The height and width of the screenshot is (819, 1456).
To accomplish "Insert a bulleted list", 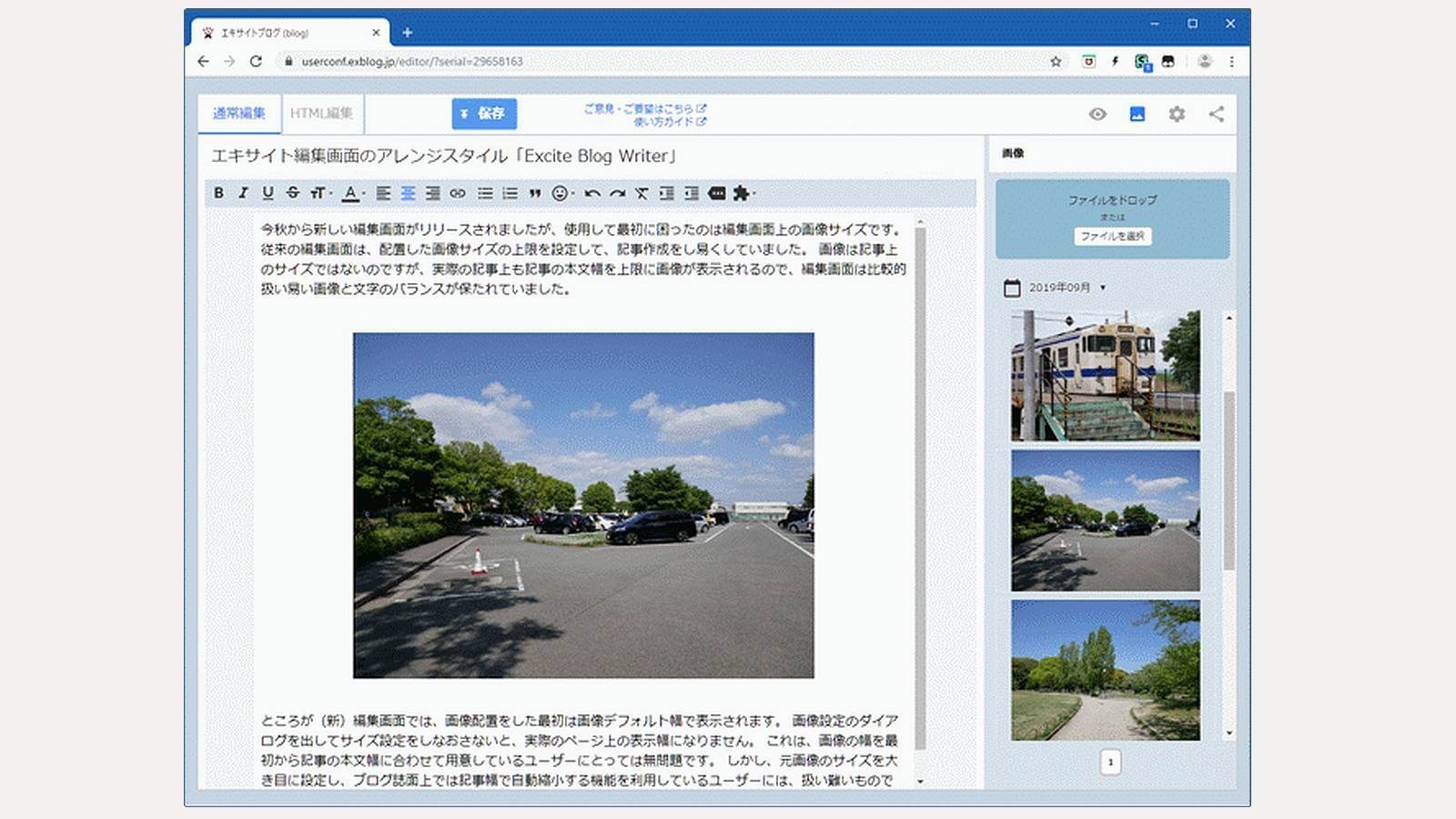I will (x=485, y=193).
